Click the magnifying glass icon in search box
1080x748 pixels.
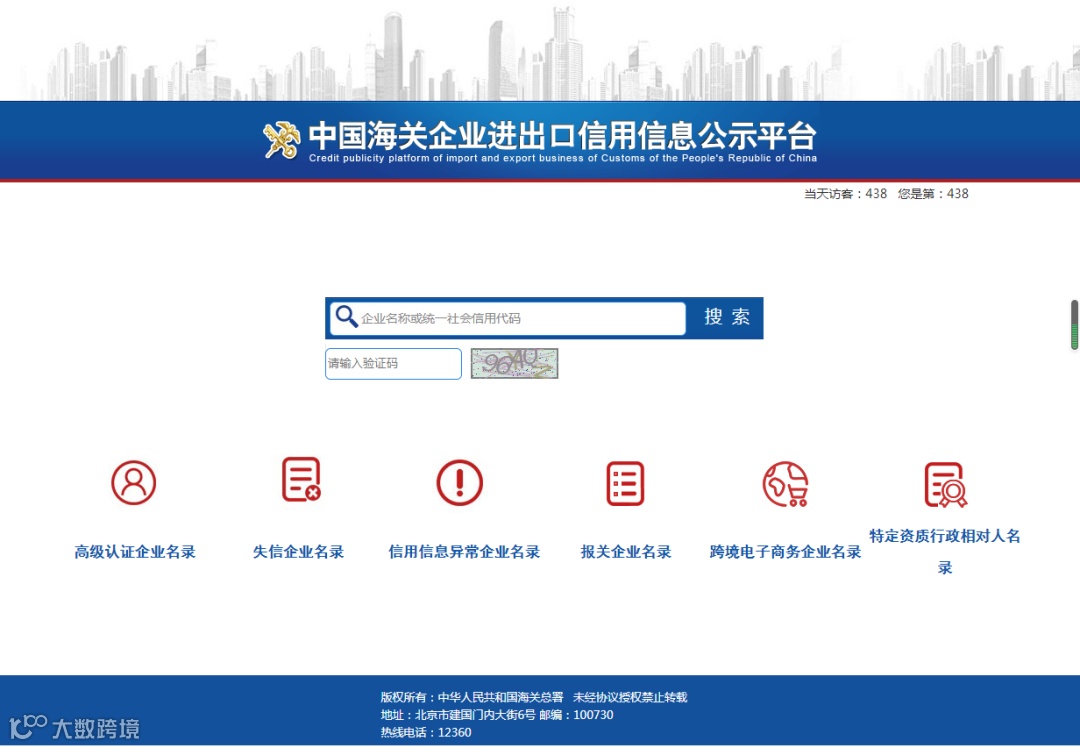pos(346,317)
